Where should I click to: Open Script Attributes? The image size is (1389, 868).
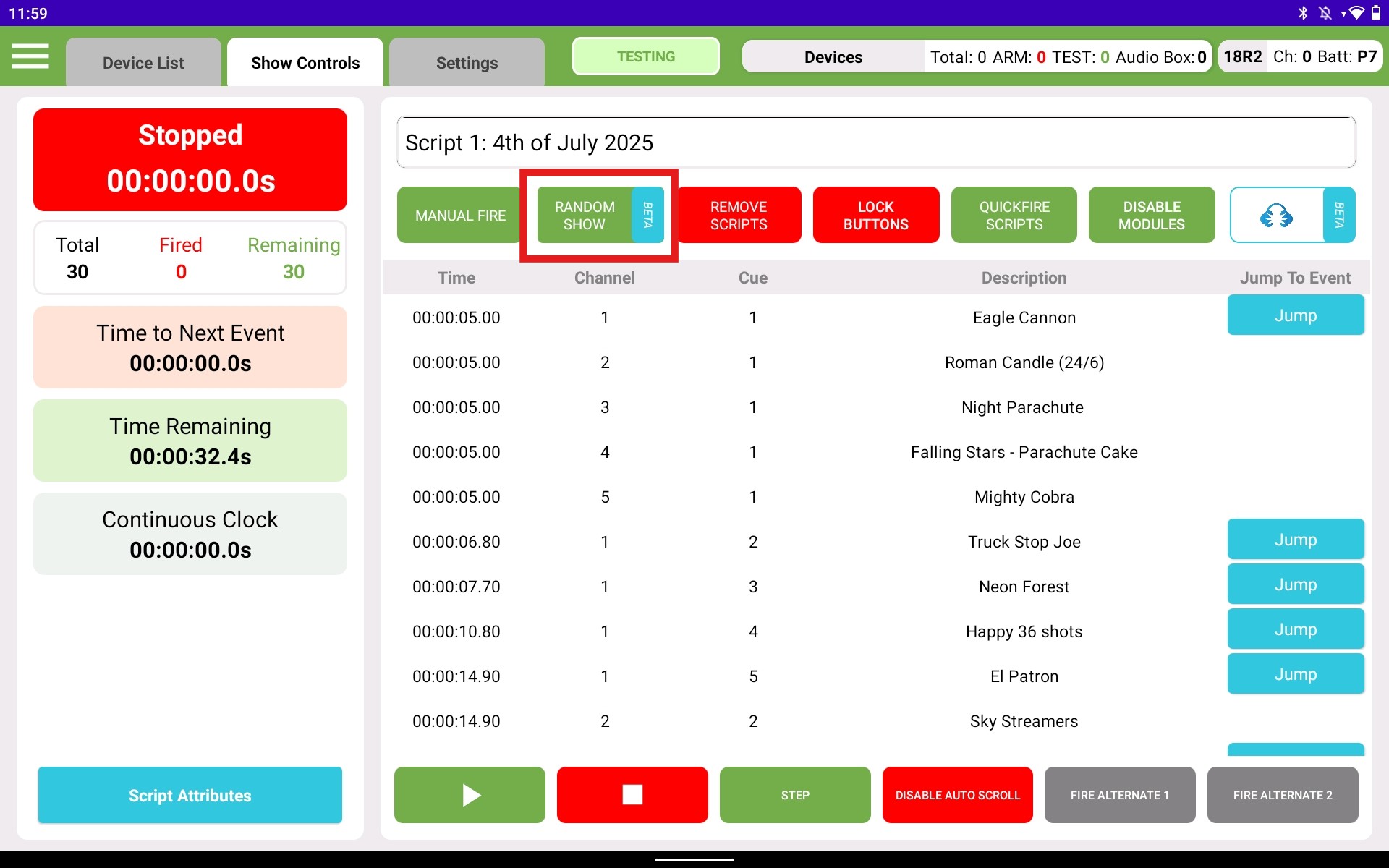[x=190, y=795]
